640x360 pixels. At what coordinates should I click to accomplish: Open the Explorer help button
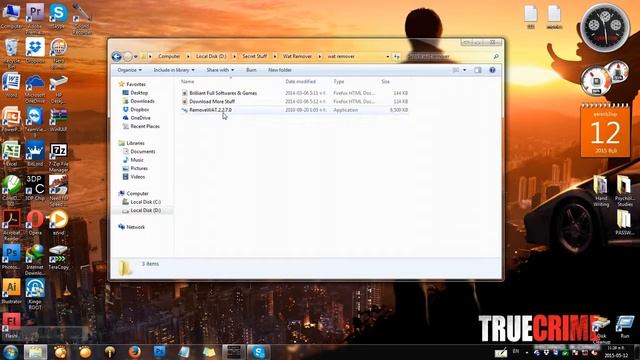[492, 70]
